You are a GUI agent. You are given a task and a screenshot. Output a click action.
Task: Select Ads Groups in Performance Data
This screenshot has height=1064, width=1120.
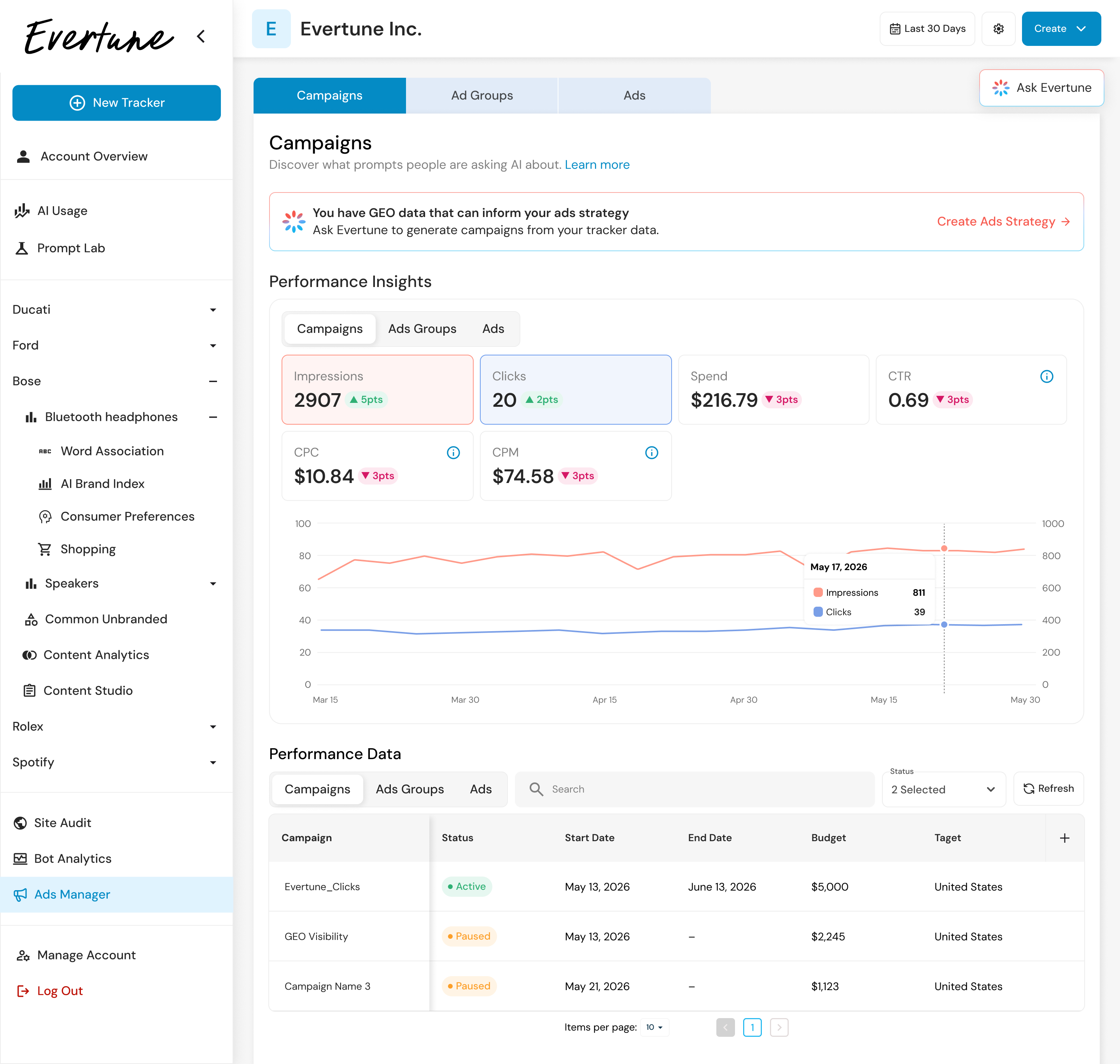(409, 789)
